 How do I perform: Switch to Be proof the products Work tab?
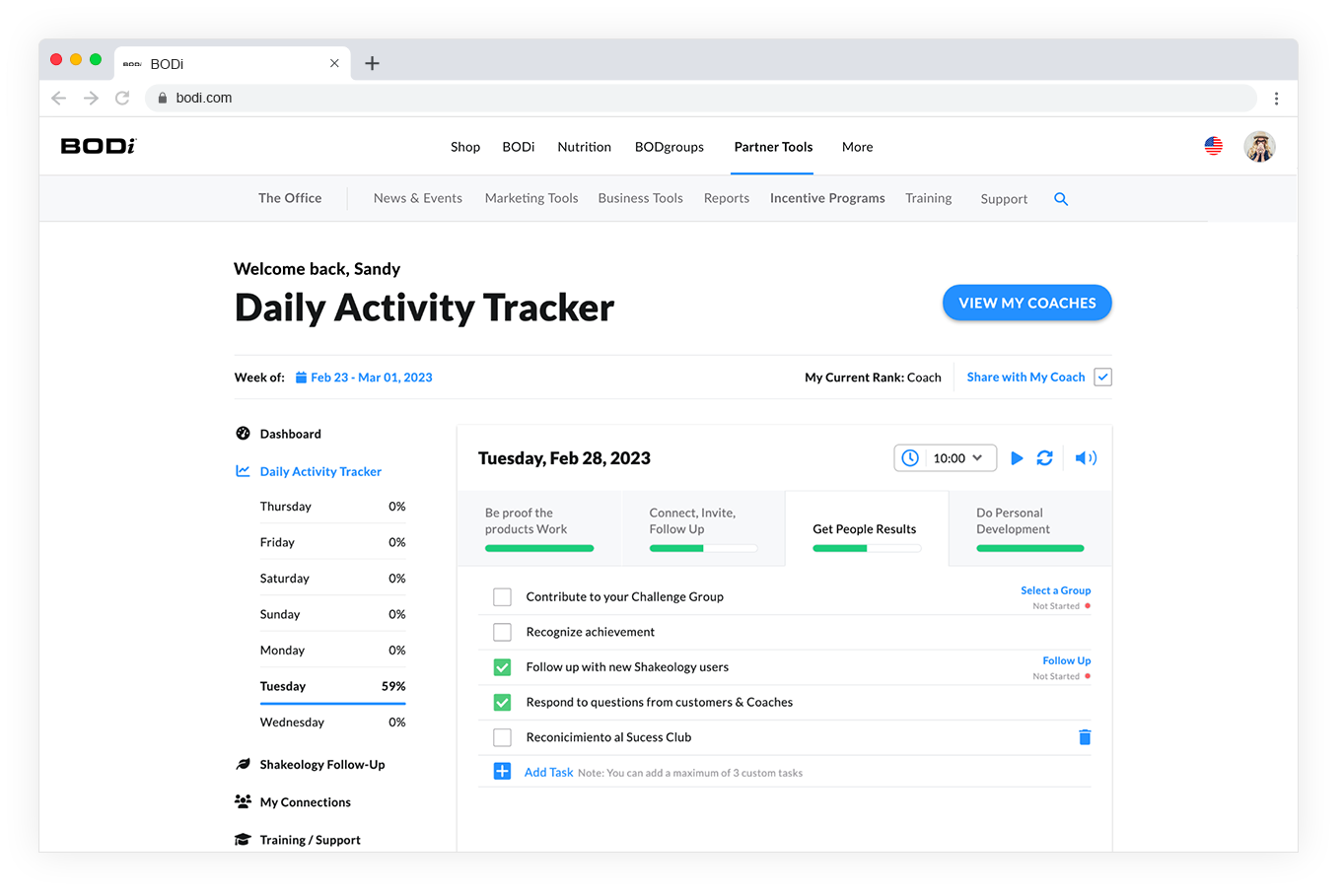click(539, 529)
